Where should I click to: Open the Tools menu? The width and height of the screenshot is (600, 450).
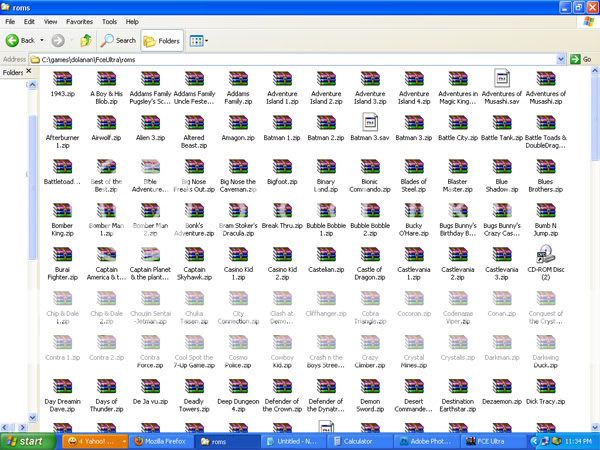click(109, 22)
